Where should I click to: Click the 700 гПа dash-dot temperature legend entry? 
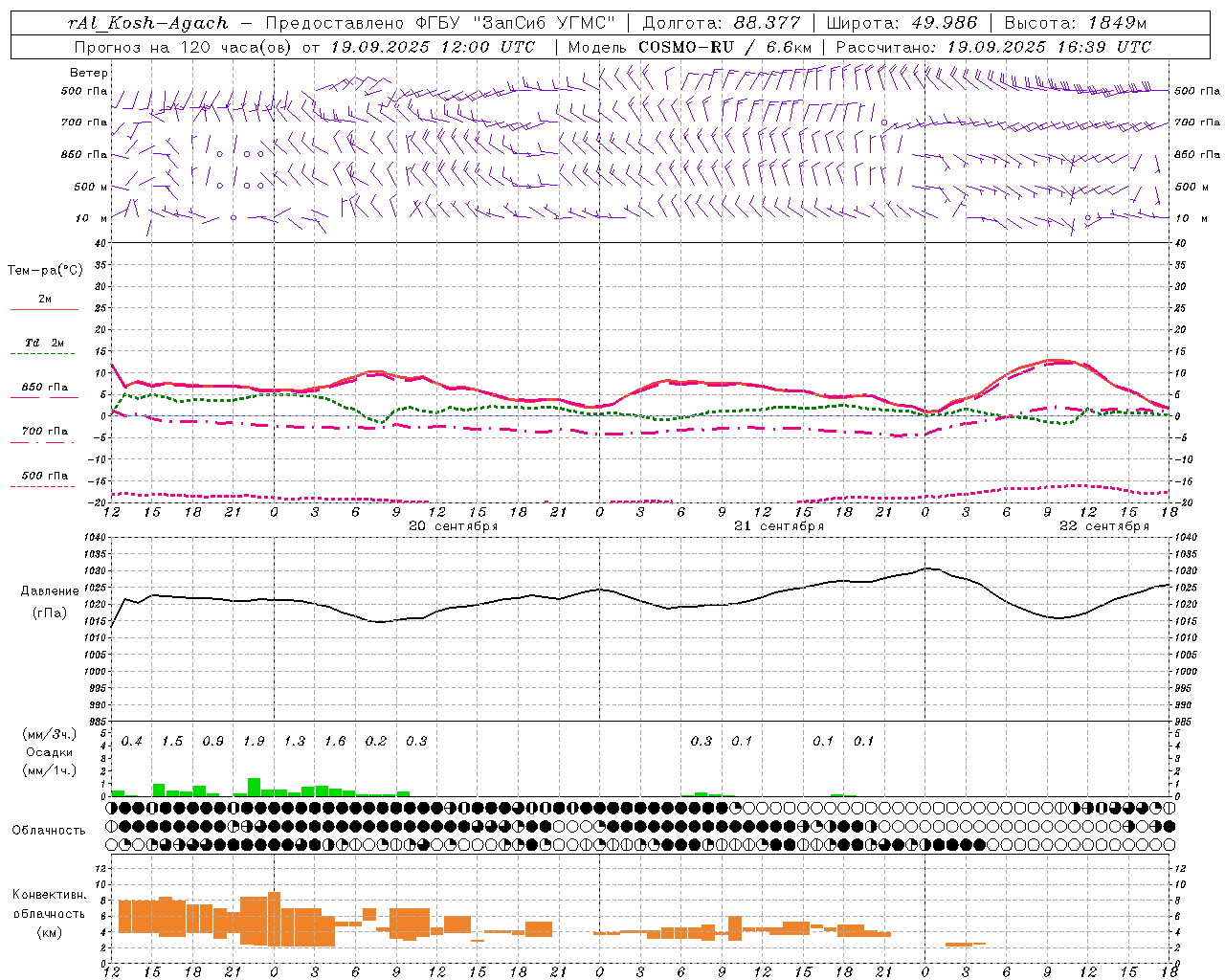pyautogui.click(x=44, y=432)
